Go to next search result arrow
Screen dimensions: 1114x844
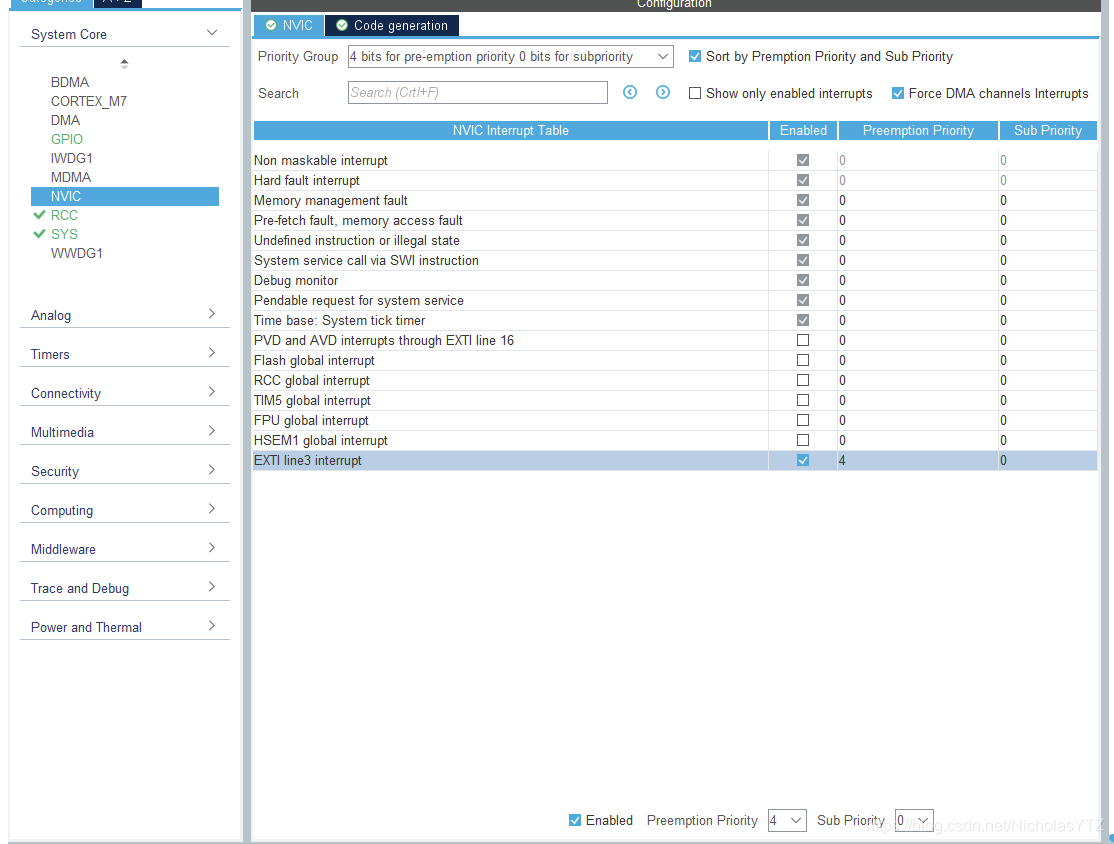[x=662, y=92]
